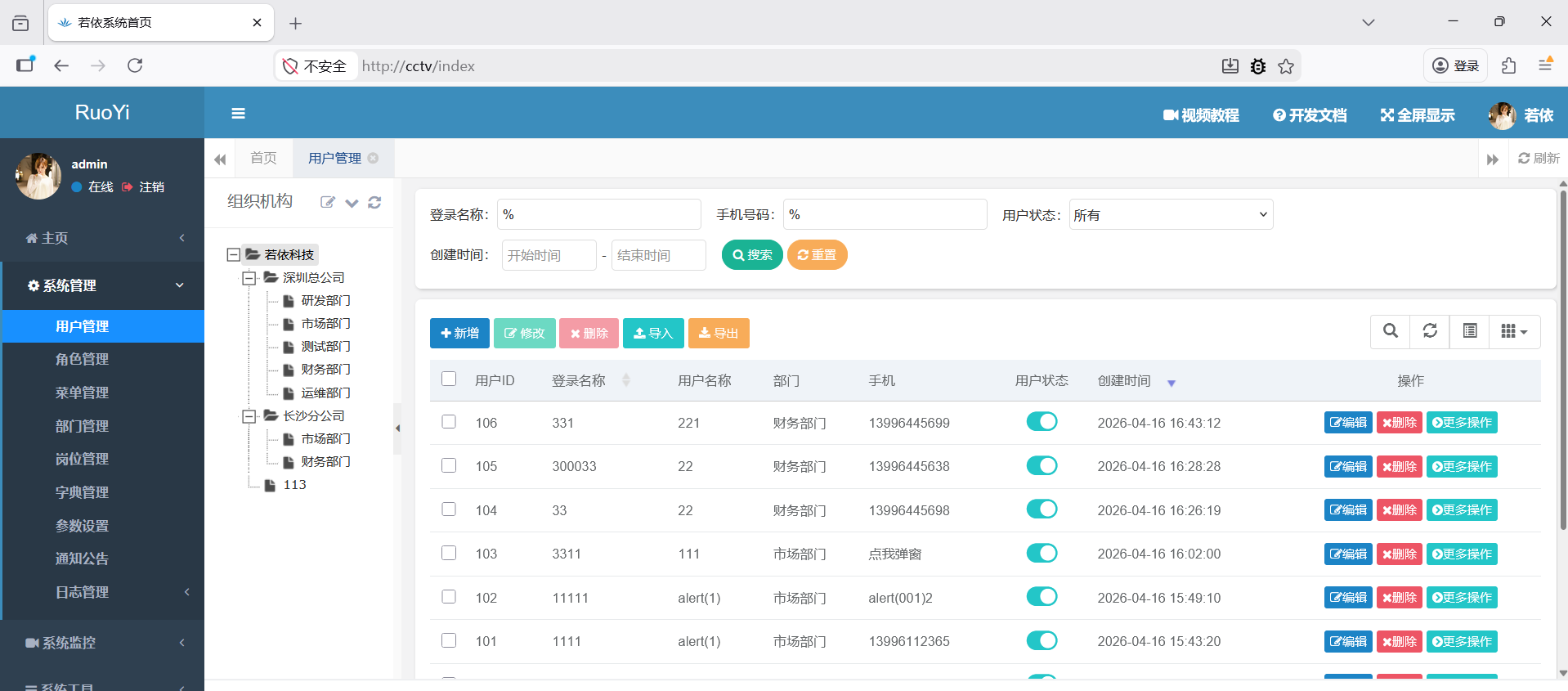Refresh the organization tree icon

point(374,202)
